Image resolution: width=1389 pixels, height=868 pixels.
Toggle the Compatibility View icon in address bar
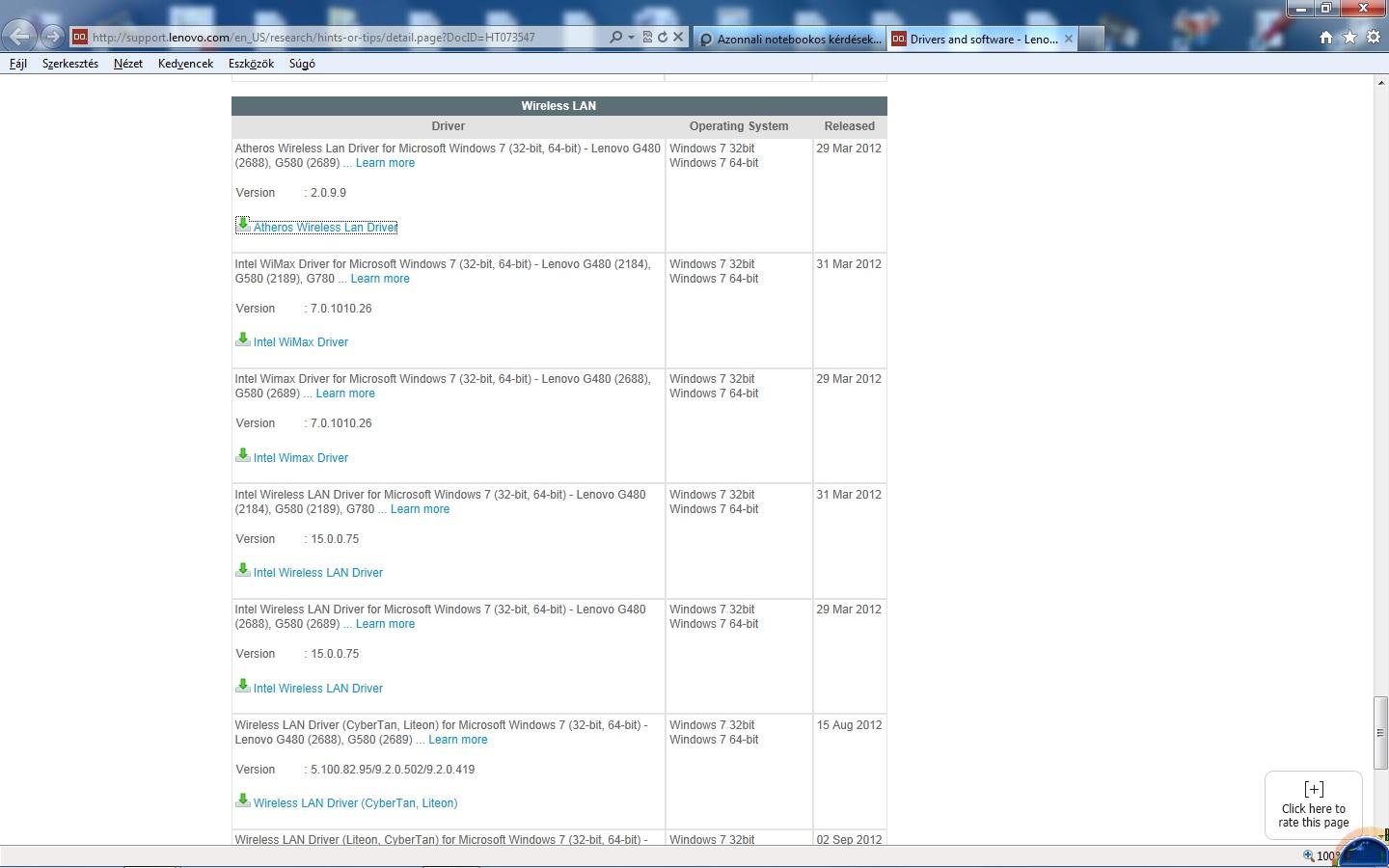(x=647, y=38)
